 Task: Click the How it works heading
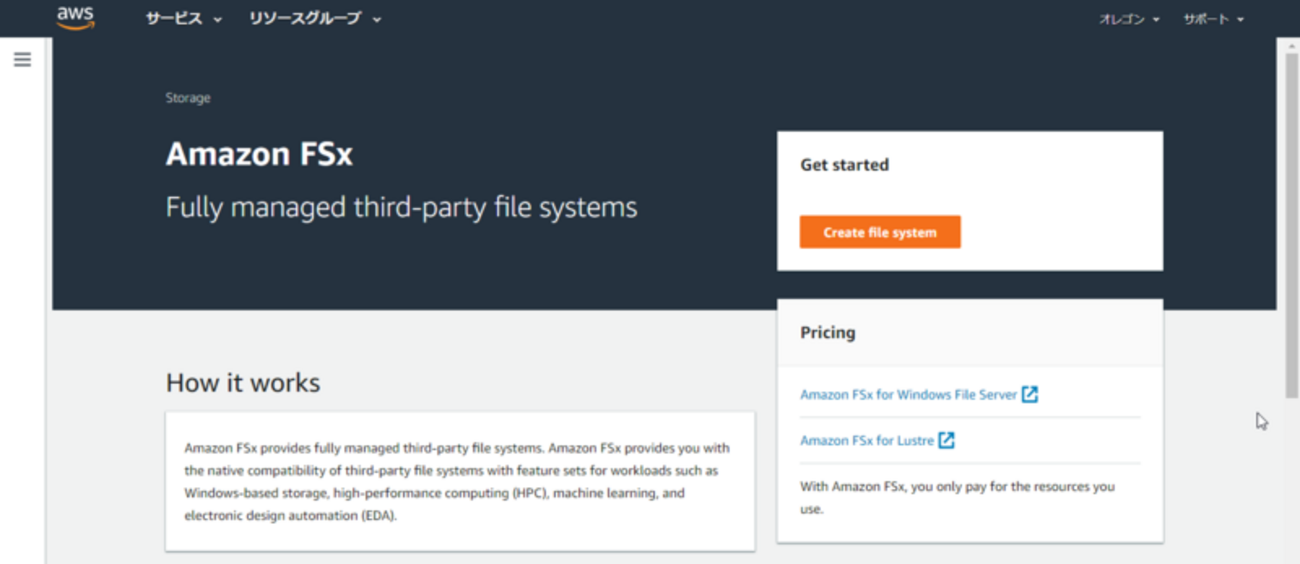pyautogui.click(x=243, y=383)
